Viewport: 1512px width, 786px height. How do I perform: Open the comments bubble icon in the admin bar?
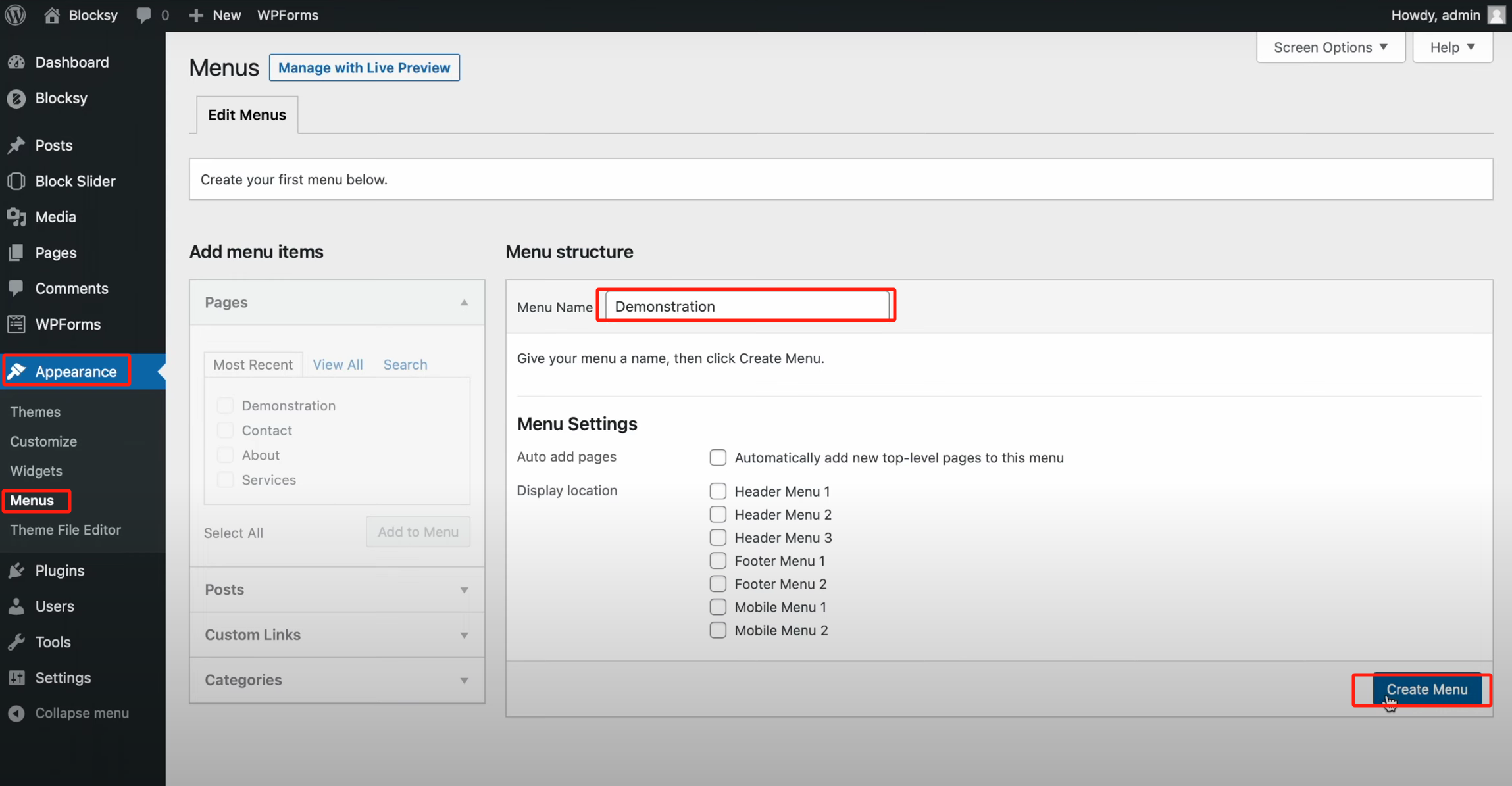[143, 15]
